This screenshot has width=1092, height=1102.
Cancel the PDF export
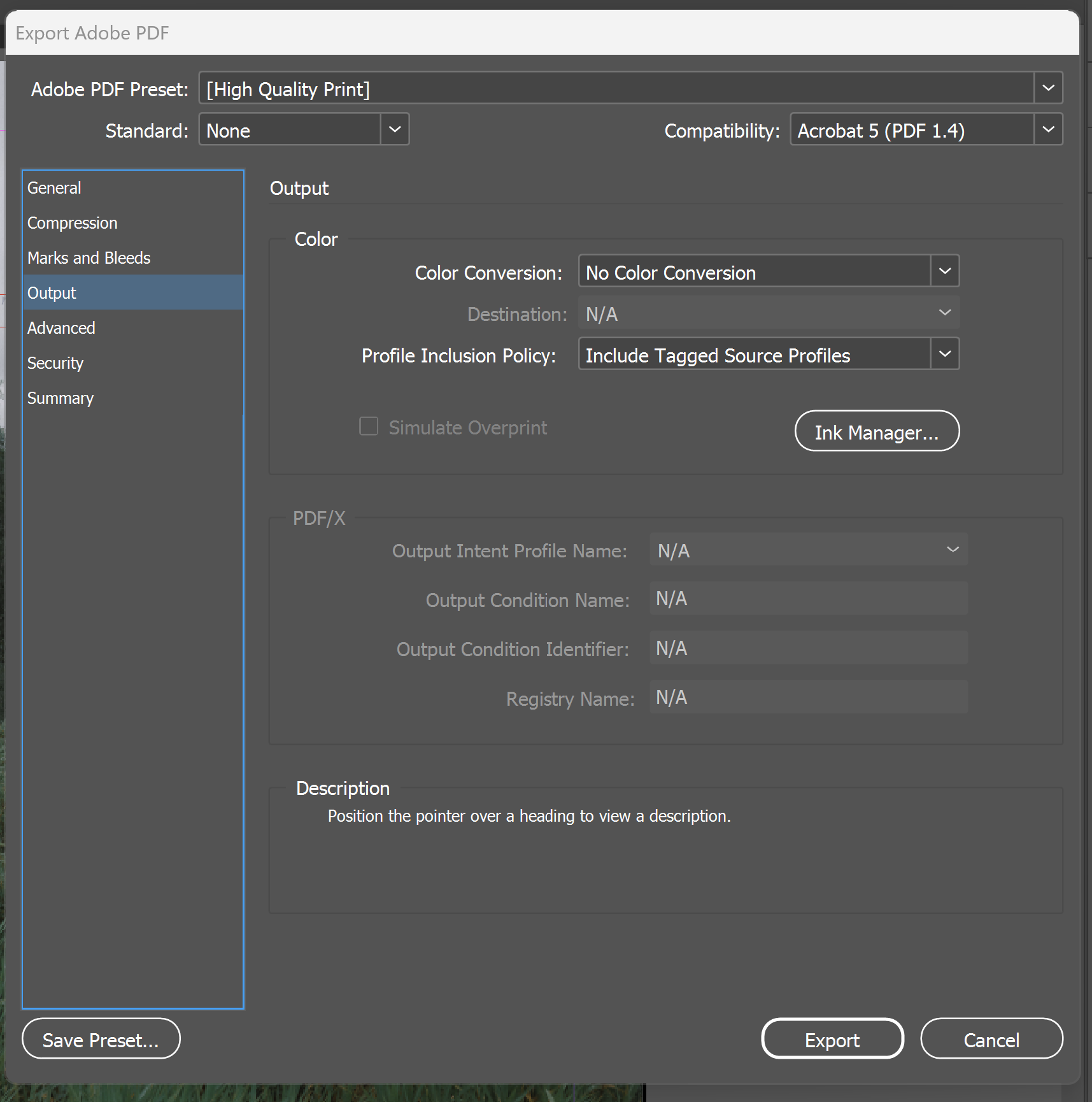pyautogui.click(x=991, y=1039)
